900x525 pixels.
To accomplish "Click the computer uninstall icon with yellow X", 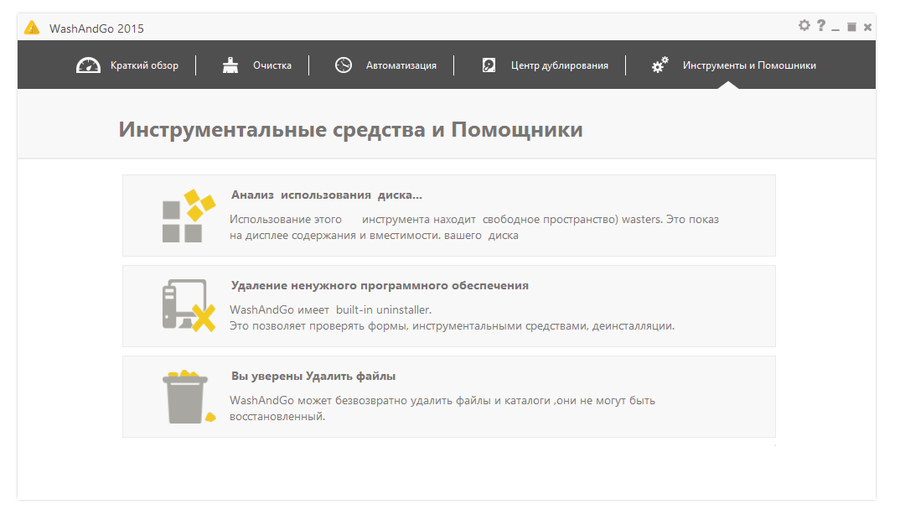I will tap(189, 306).
